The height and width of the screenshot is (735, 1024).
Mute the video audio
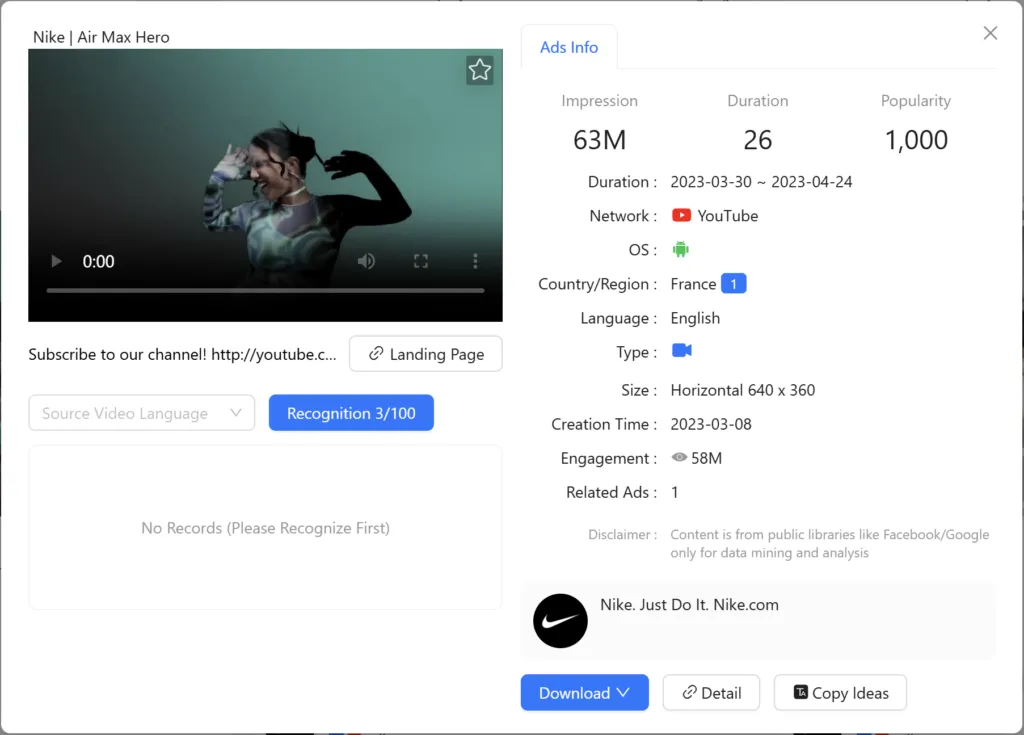(366, 261)
